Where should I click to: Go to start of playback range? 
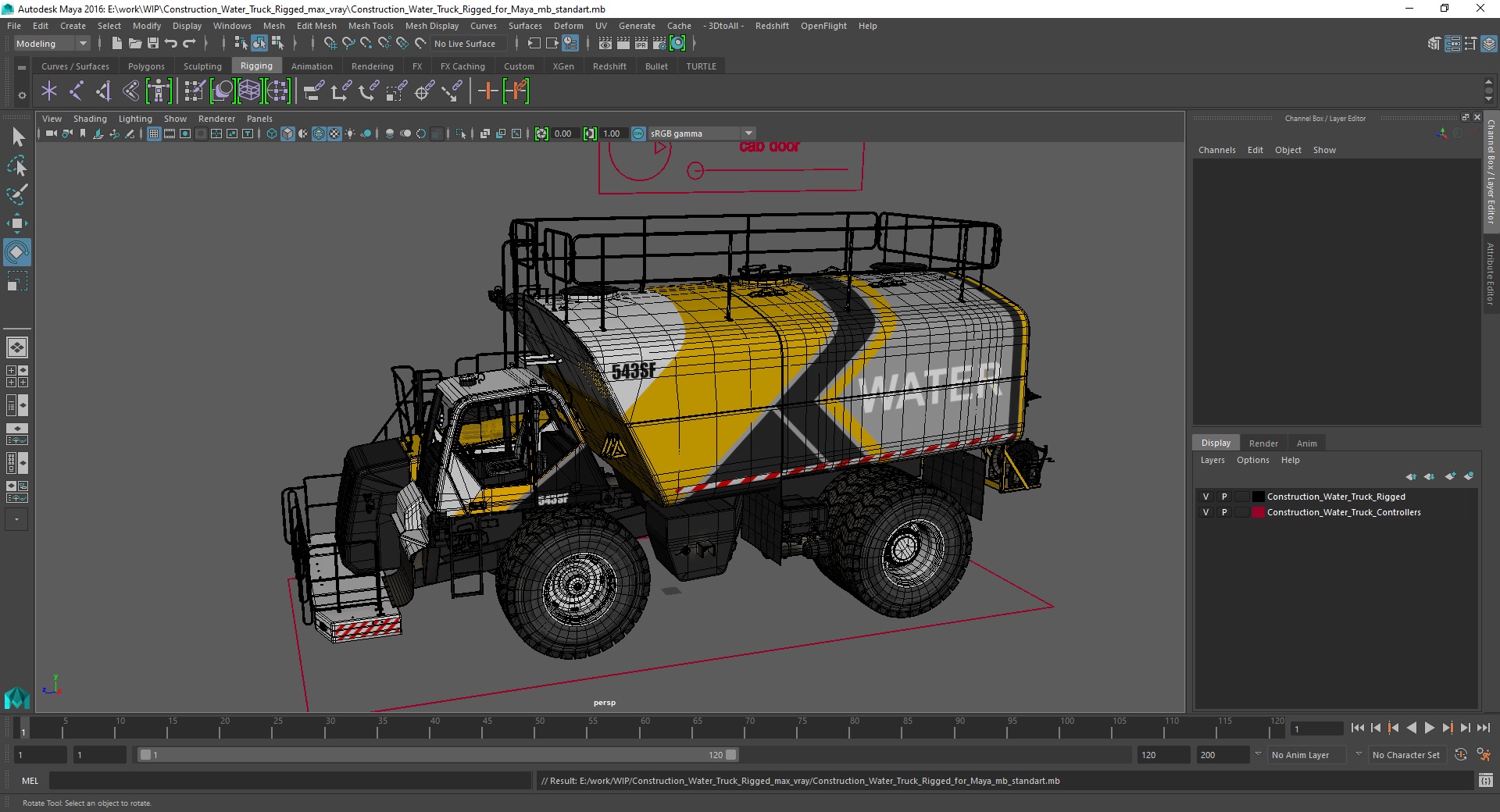[x=1357, y=728]
